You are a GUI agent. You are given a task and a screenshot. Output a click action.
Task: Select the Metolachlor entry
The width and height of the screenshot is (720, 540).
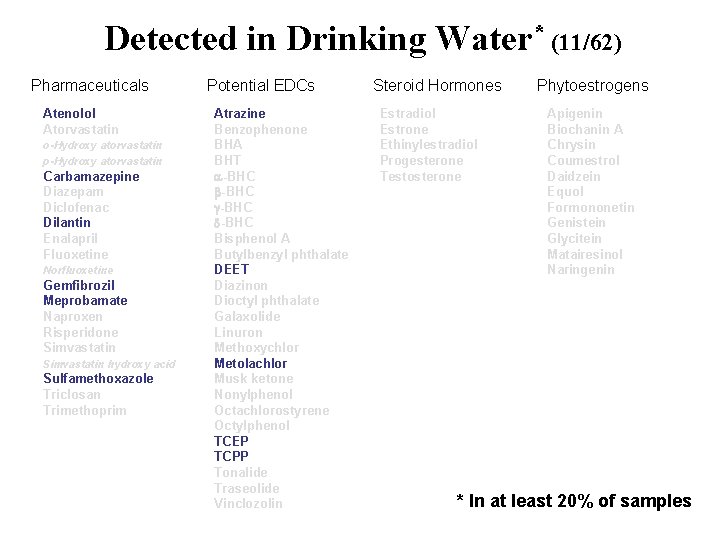coord(251,364)
